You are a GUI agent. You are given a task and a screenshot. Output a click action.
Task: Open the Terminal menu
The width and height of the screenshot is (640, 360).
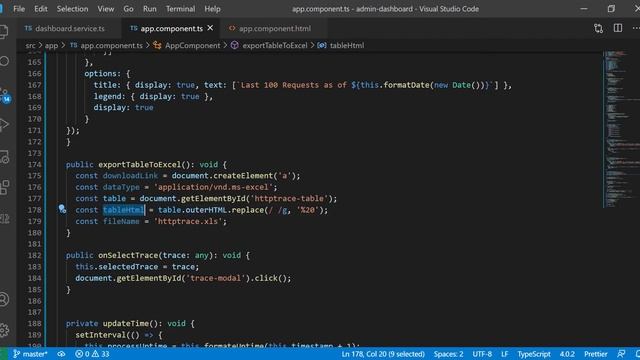tap(180, 9)
